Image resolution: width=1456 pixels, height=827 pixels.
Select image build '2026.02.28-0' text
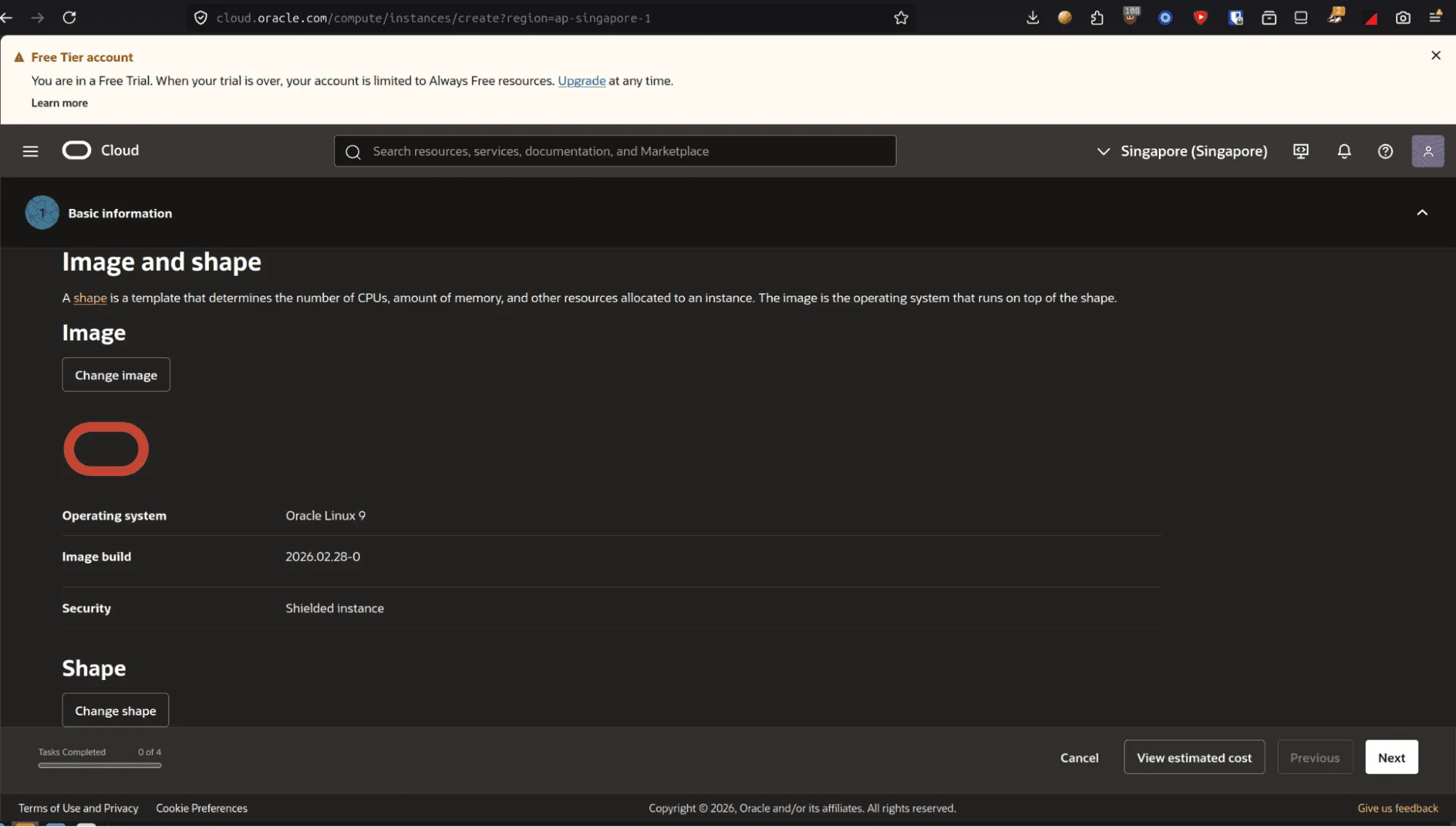(x=323, y=556)
